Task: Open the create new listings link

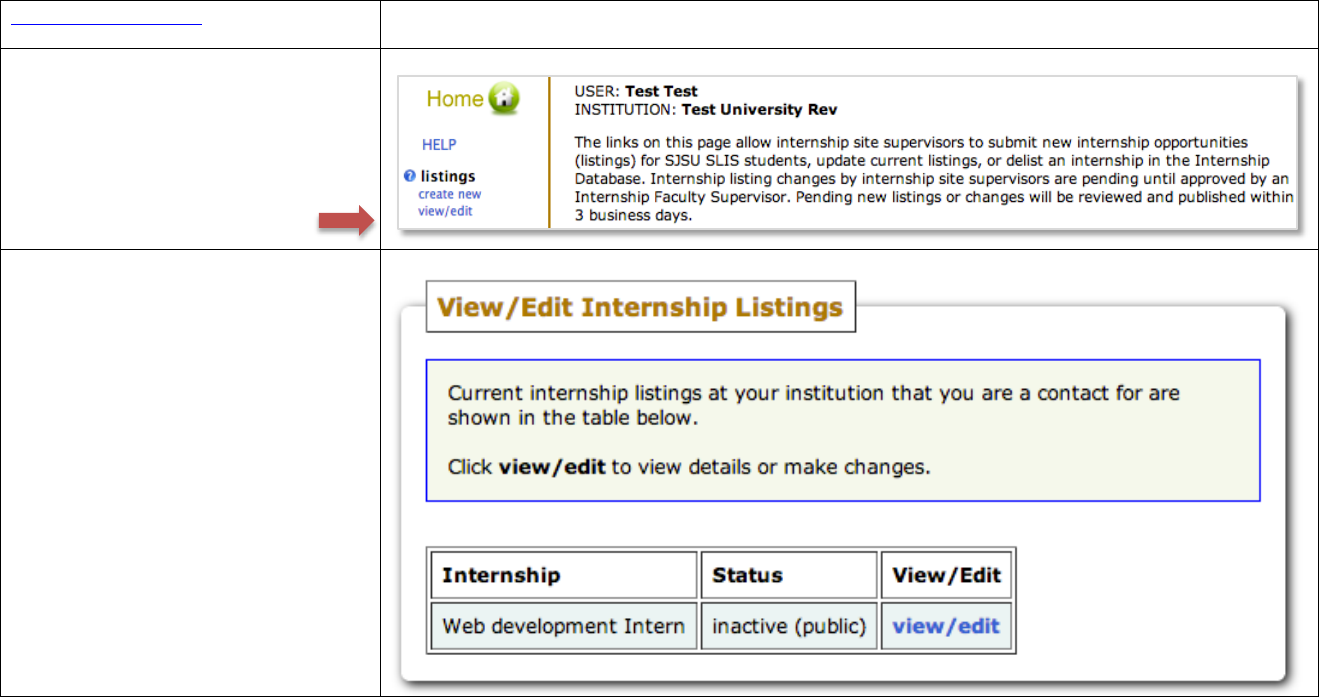Action: [x=450, y=194]
